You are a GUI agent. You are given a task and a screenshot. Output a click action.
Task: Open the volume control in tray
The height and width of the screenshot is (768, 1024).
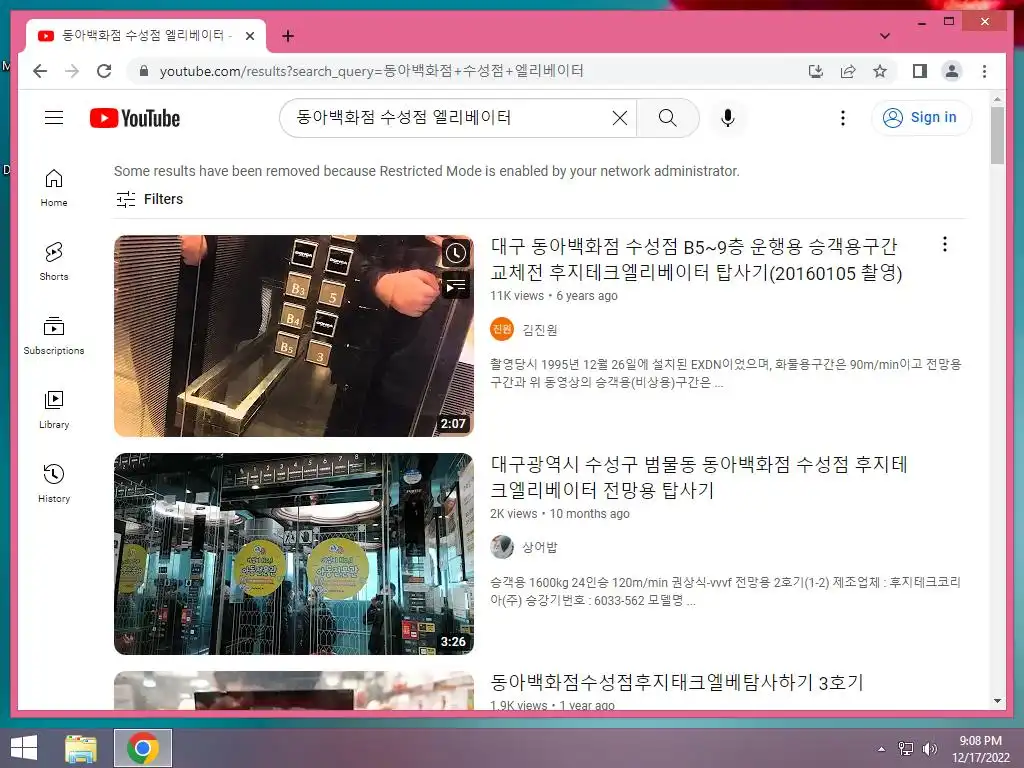point(929,748)
